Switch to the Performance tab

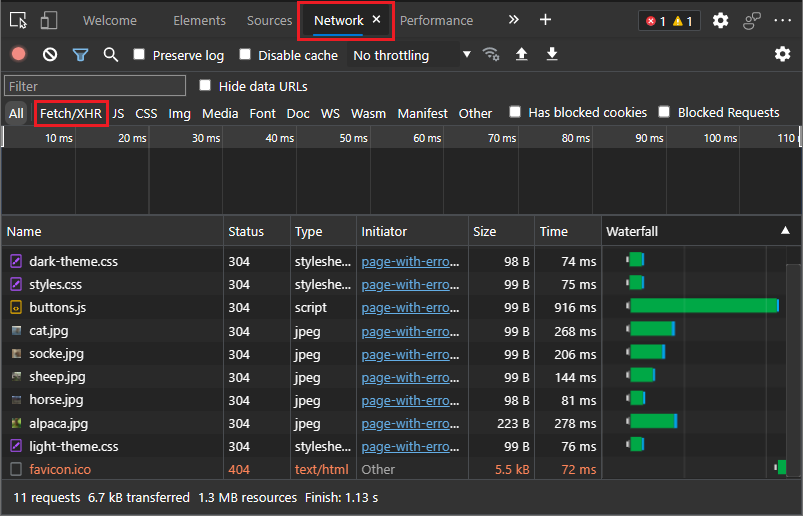[436, 20]
